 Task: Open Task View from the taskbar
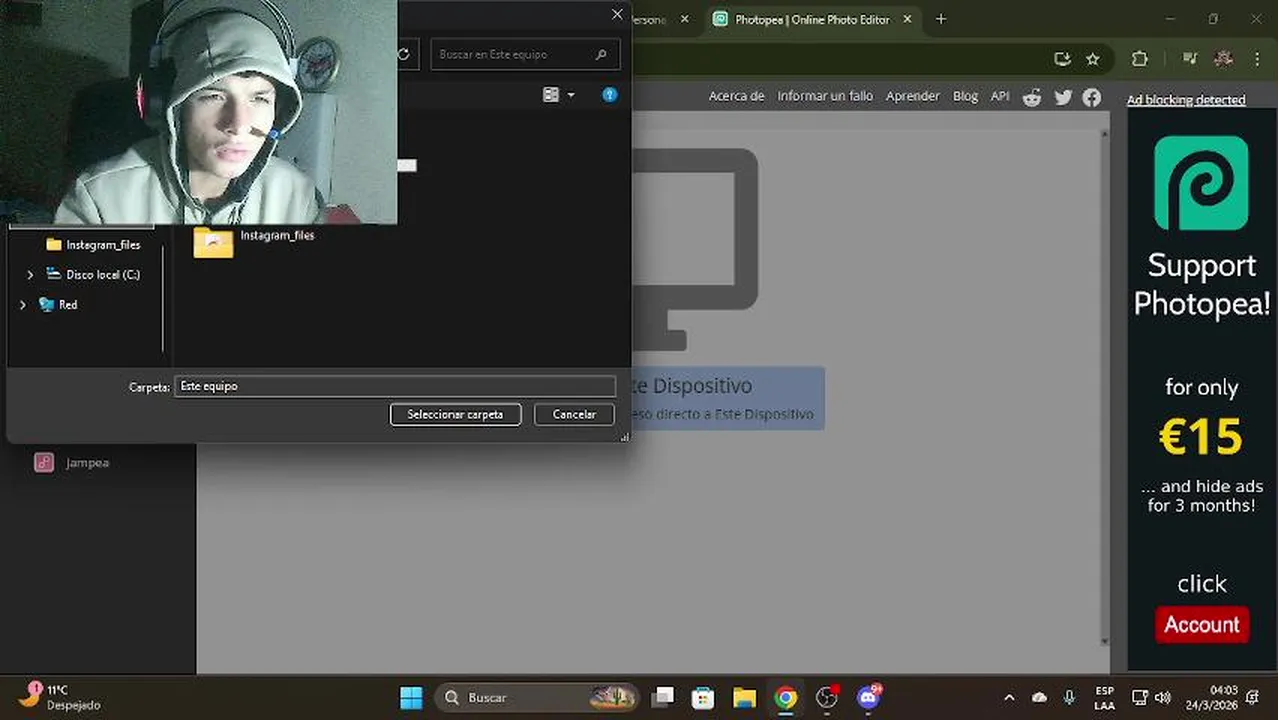coord(662,697)
